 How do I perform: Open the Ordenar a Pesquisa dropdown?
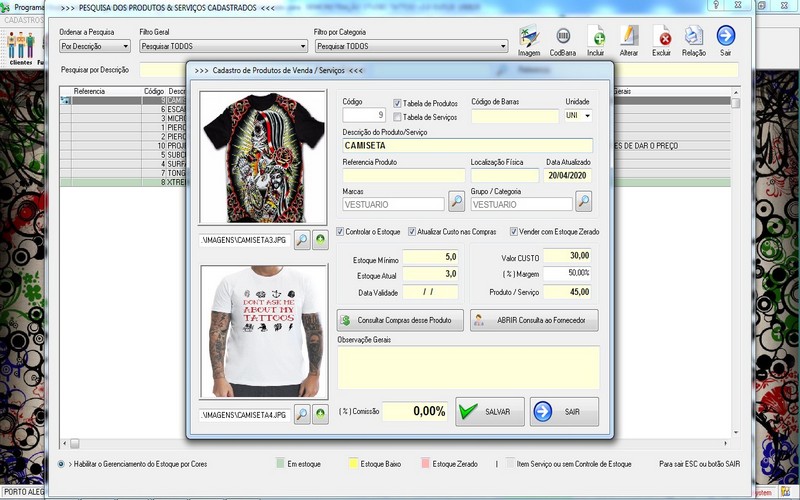click(x=95, y=46)
